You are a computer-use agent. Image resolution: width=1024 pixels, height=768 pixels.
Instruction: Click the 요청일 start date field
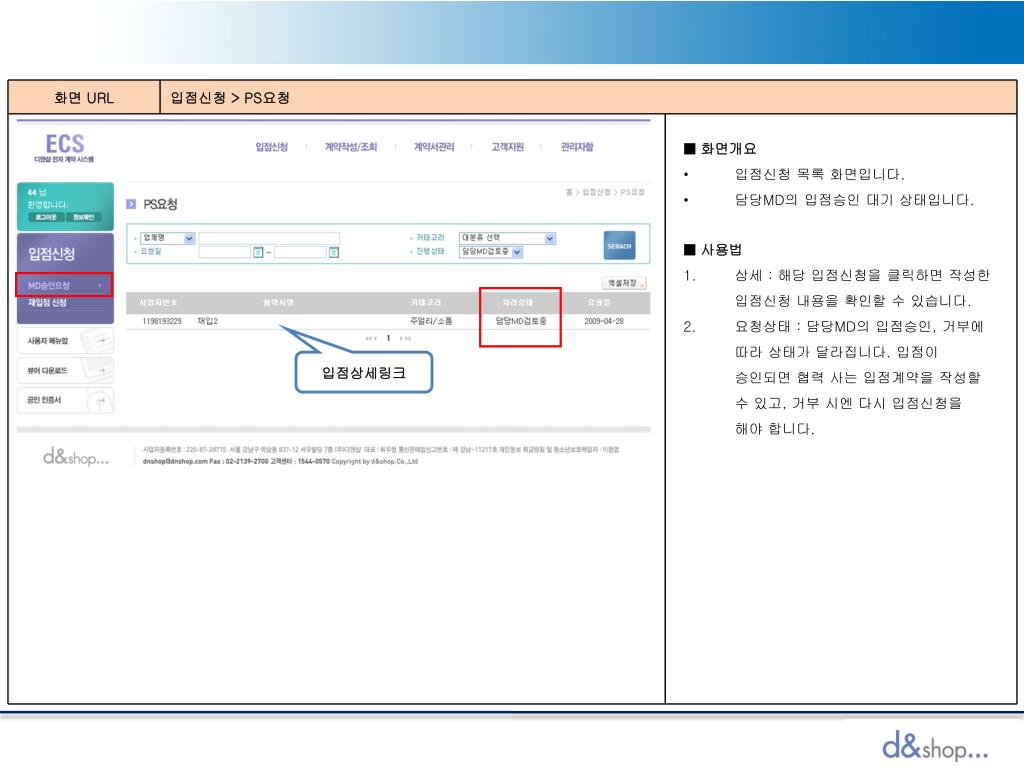click(225, 252)
